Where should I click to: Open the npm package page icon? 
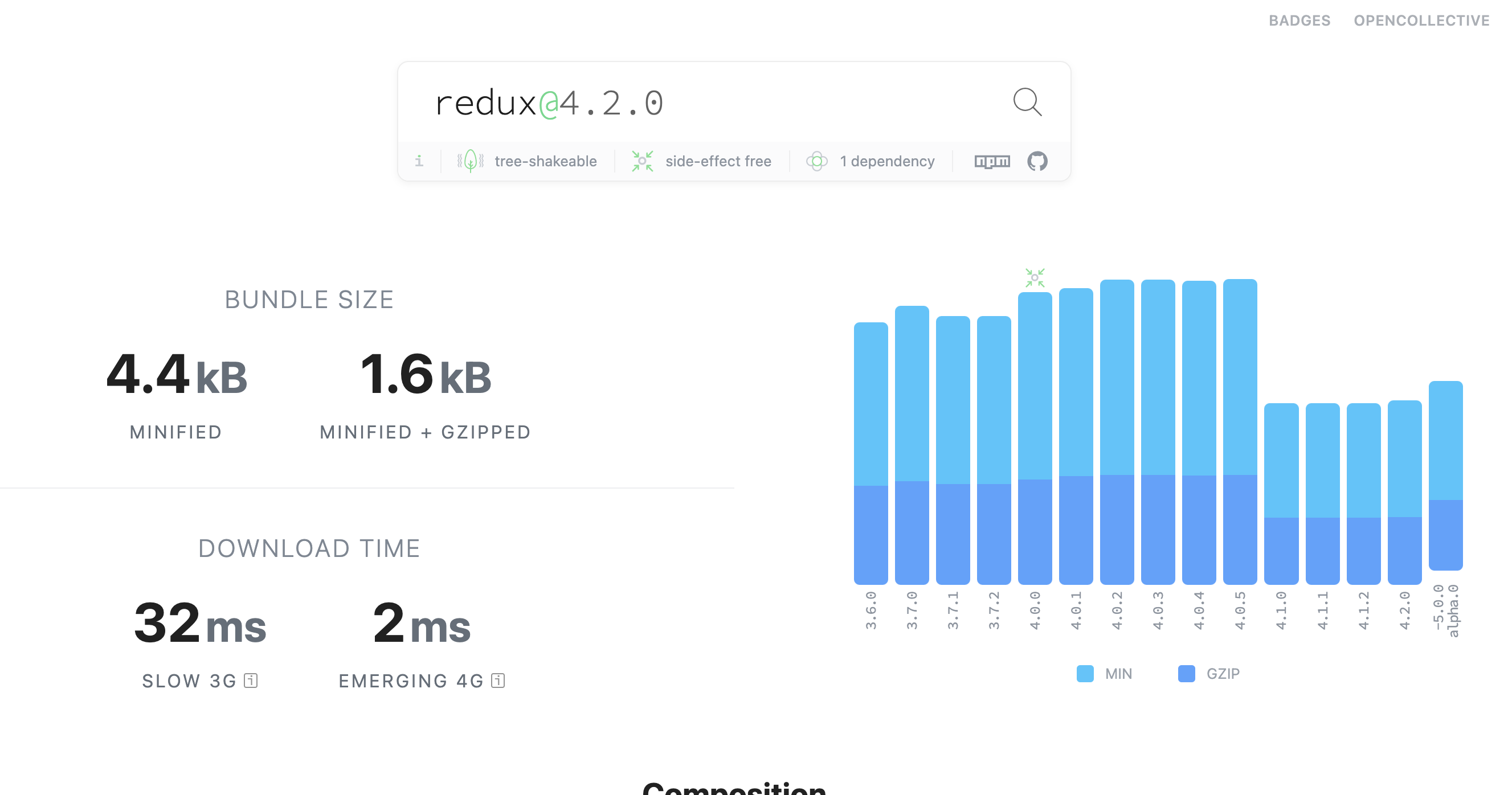point(992,161)
